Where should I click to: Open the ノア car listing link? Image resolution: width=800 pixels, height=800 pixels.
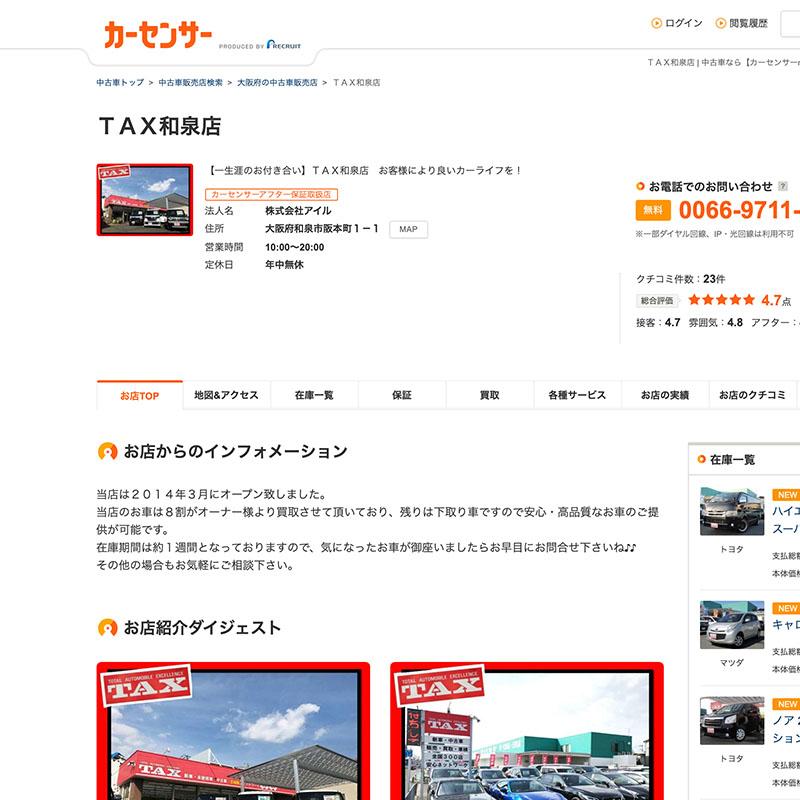click(x=786, y=730)
